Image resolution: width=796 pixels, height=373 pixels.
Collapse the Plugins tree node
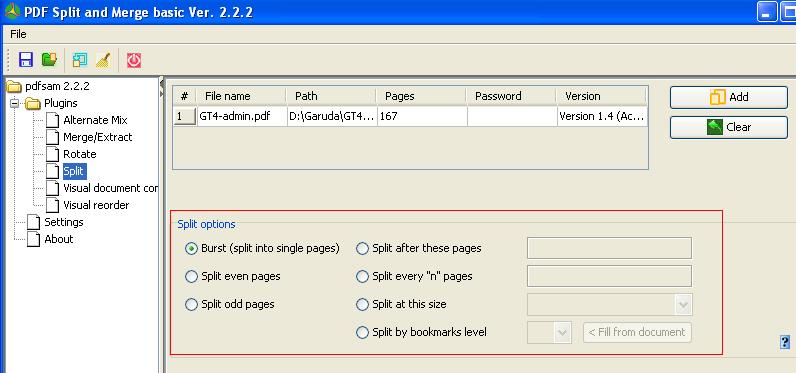coord(15,104)
